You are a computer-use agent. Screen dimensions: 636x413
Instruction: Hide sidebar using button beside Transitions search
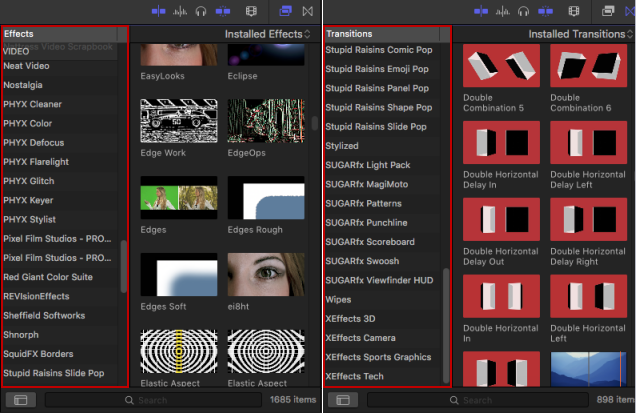tap(343, 400)
